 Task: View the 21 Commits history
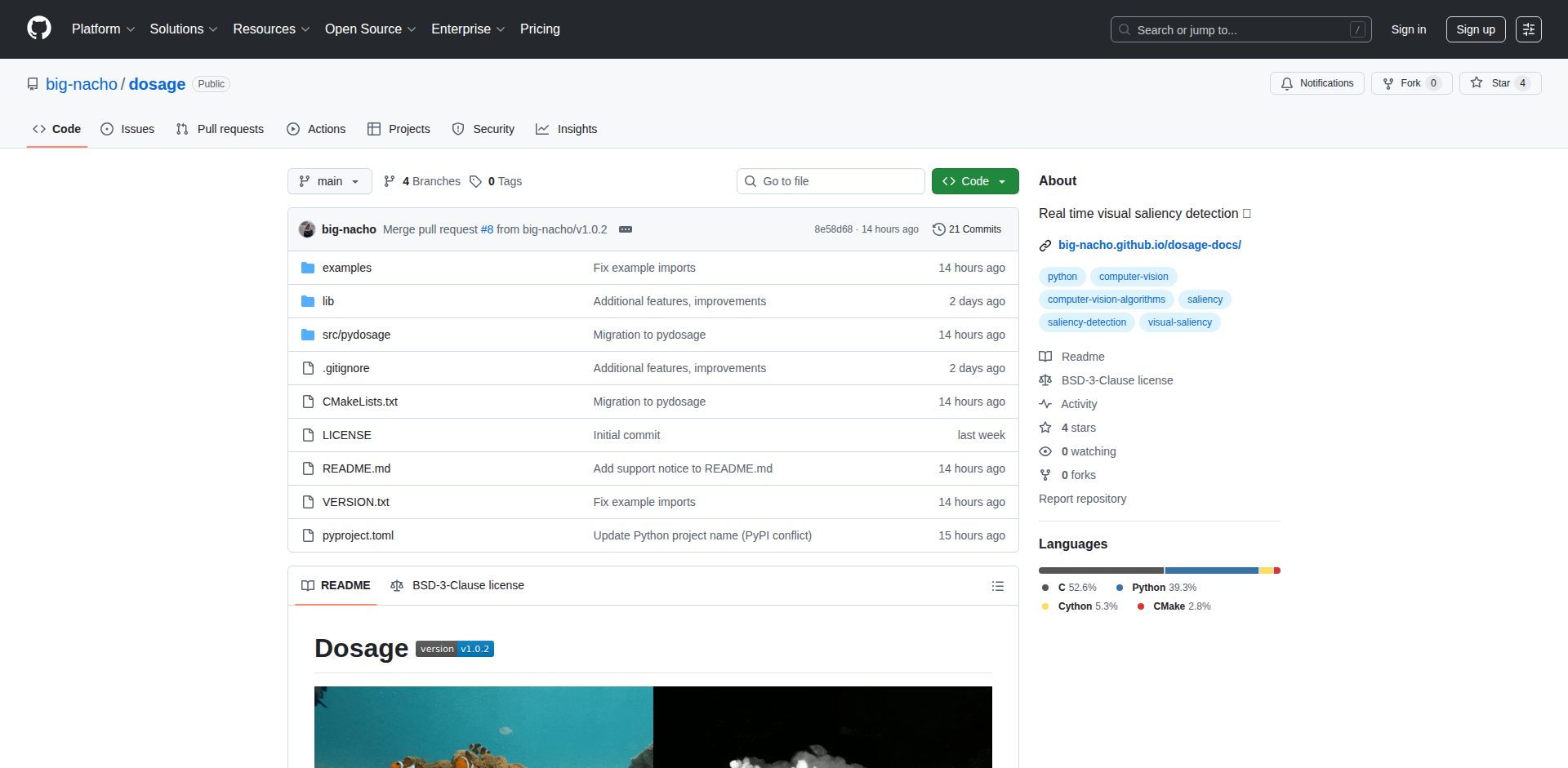tap(967, 229)
